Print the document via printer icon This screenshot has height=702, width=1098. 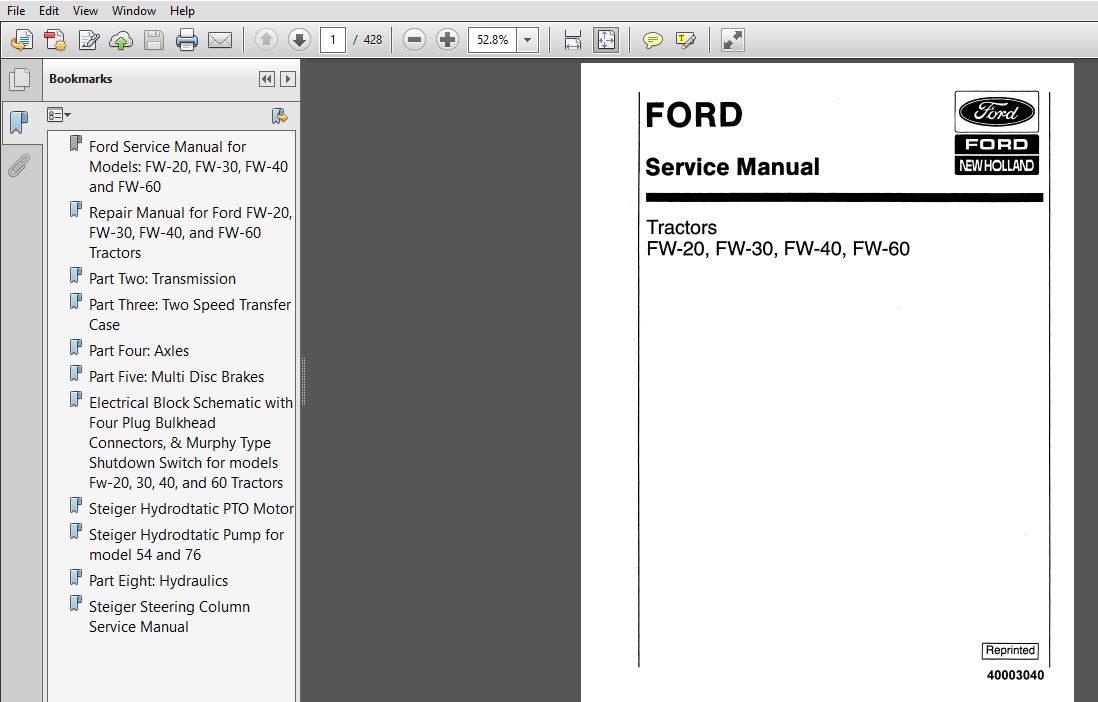[186, 40]
